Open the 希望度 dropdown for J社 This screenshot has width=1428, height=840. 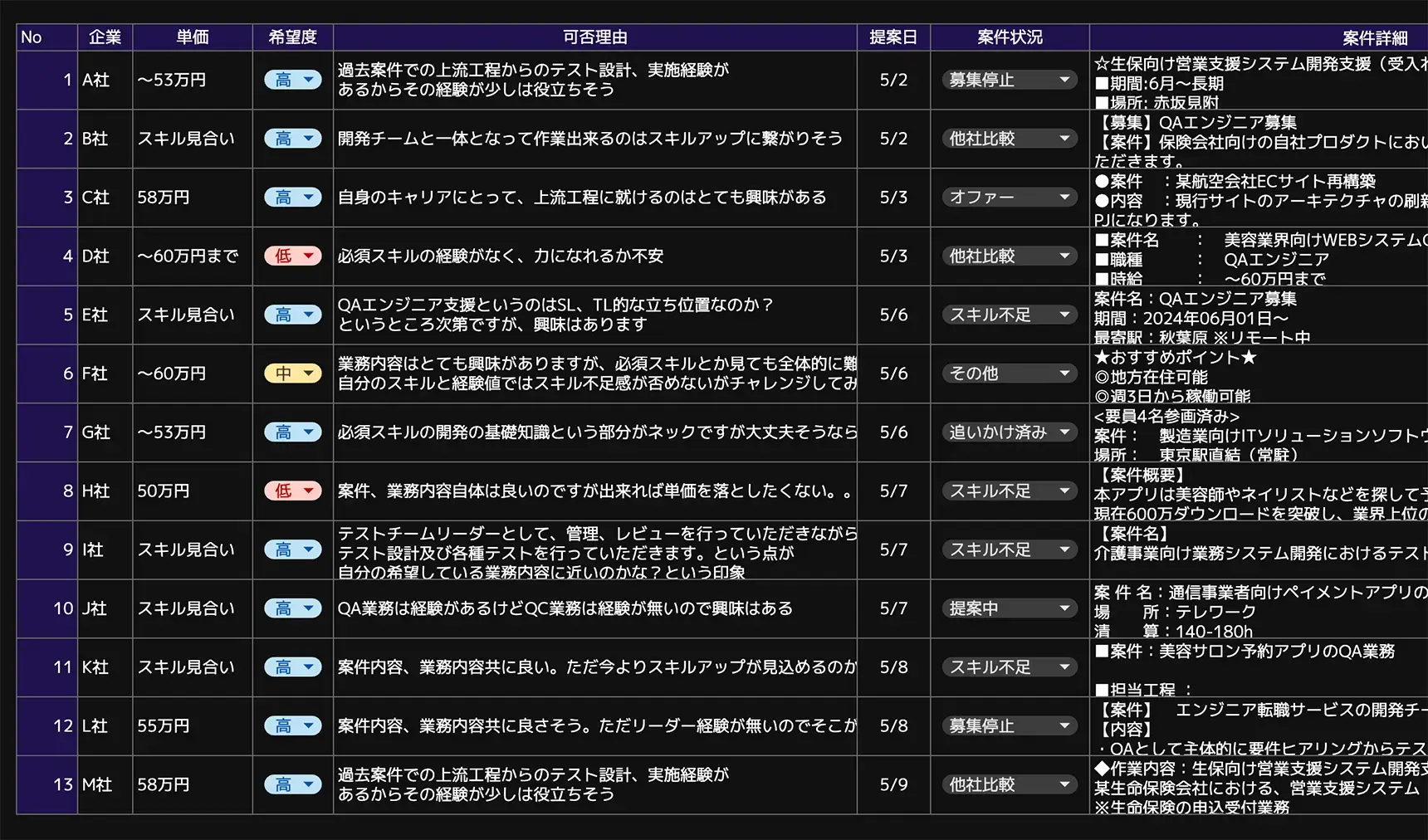293,608
